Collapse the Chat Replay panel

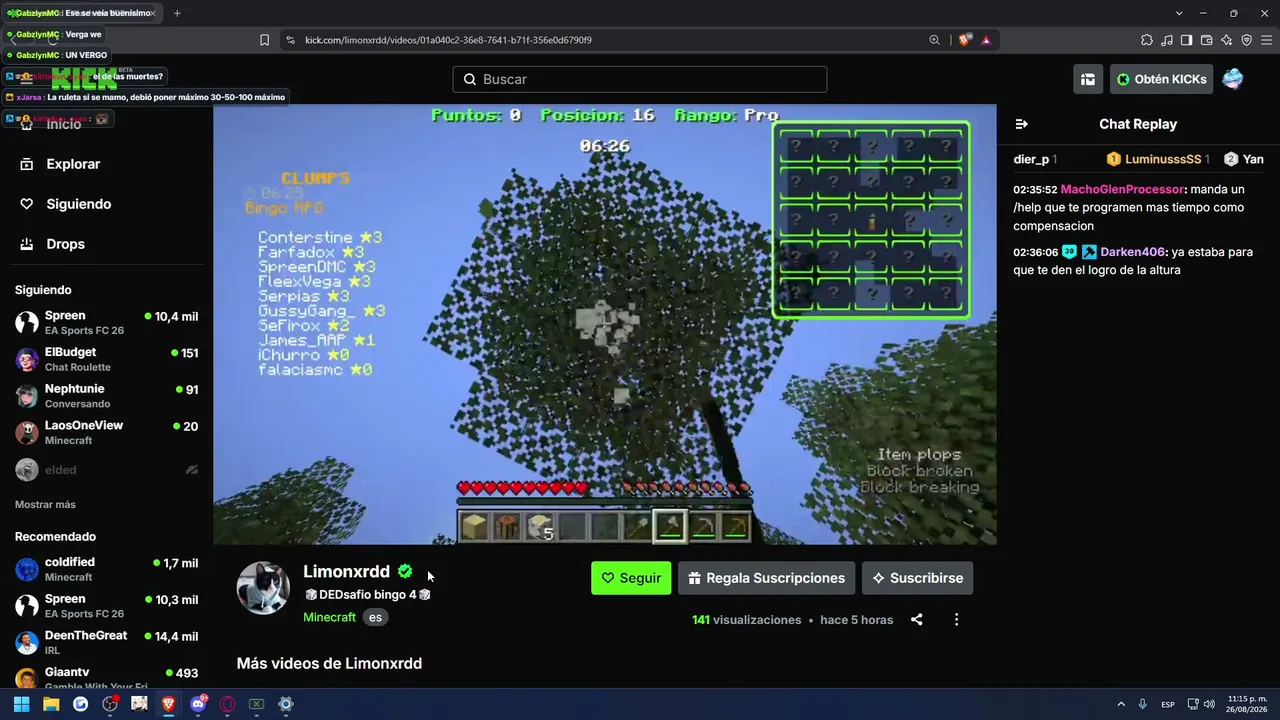click(x=1021, y=124)
